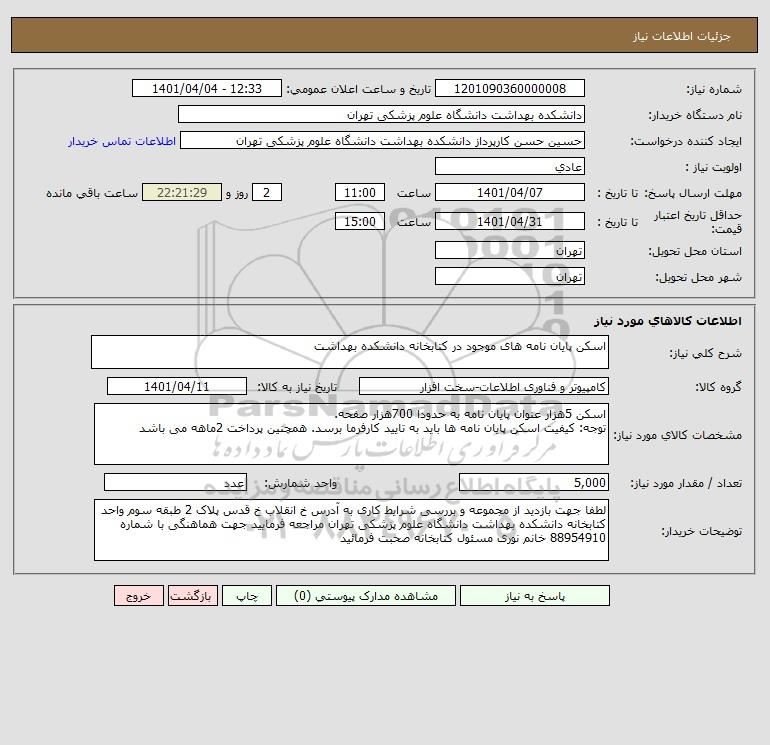
Task: Click the delivery city field تهران
Action: click(x=510, y=276)
